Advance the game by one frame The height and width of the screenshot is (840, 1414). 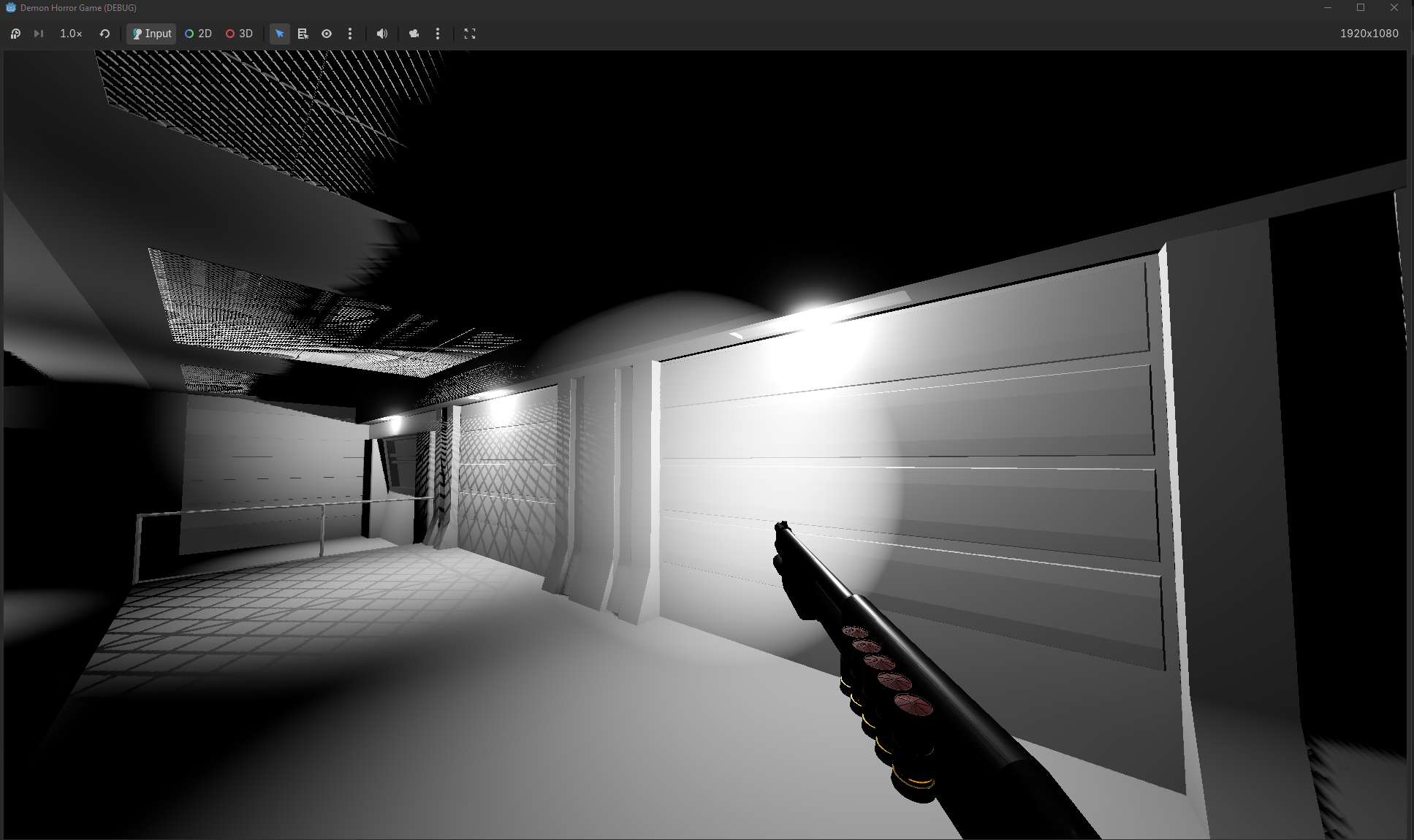pyautogui.click(x=39, y=34)
